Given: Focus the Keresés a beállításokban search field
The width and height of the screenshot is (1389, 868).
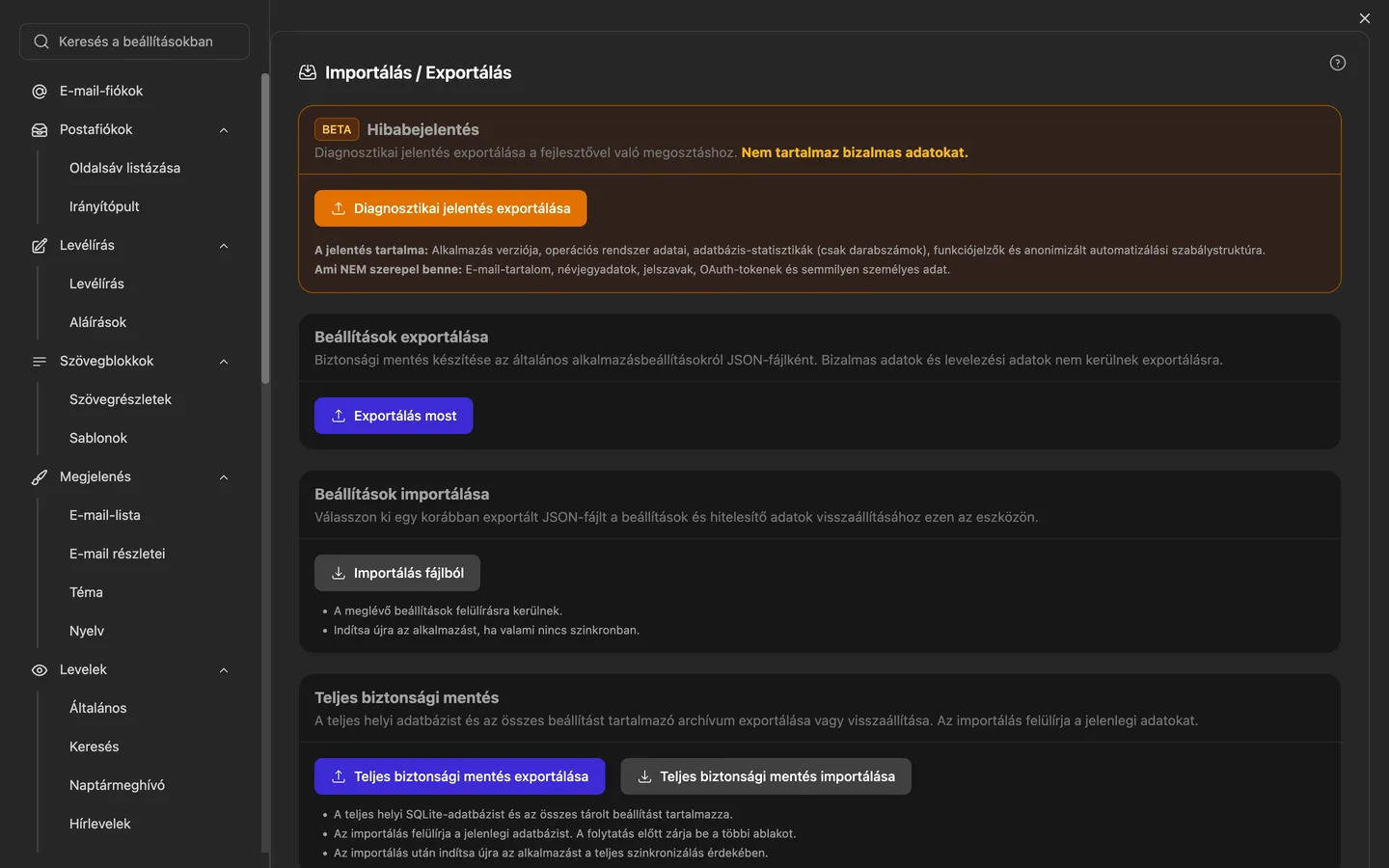Looking at the screenshot, I should coord(134,41).
